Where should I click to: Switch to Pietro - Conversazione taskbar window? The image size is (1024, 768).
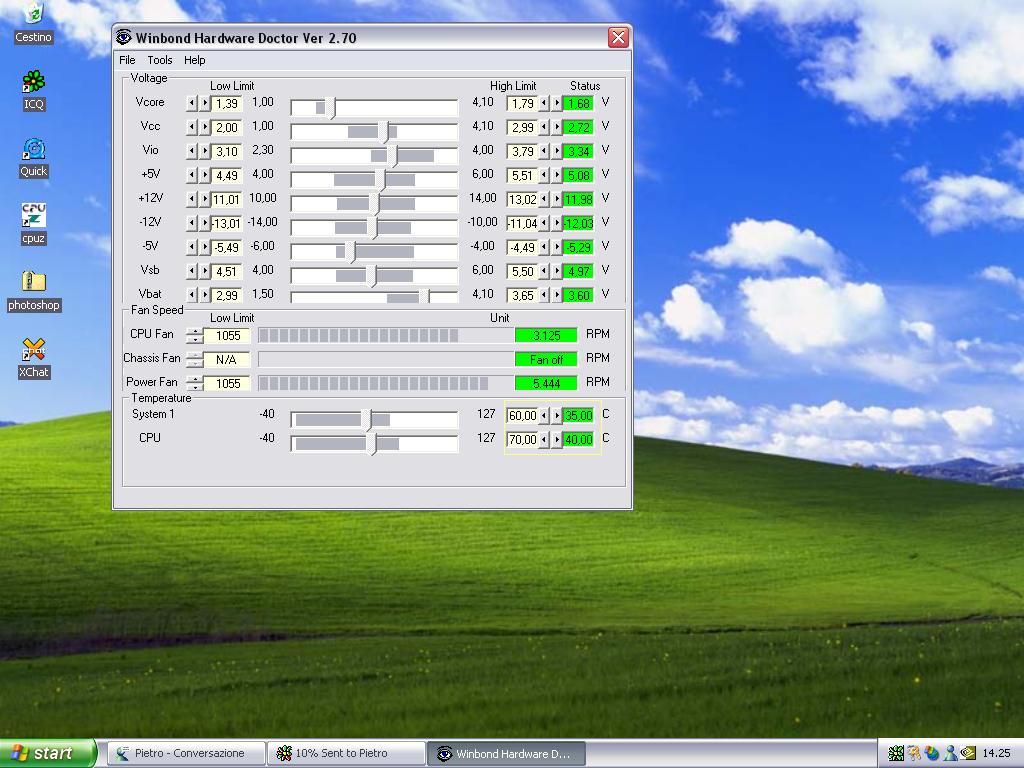click(186, 753)
